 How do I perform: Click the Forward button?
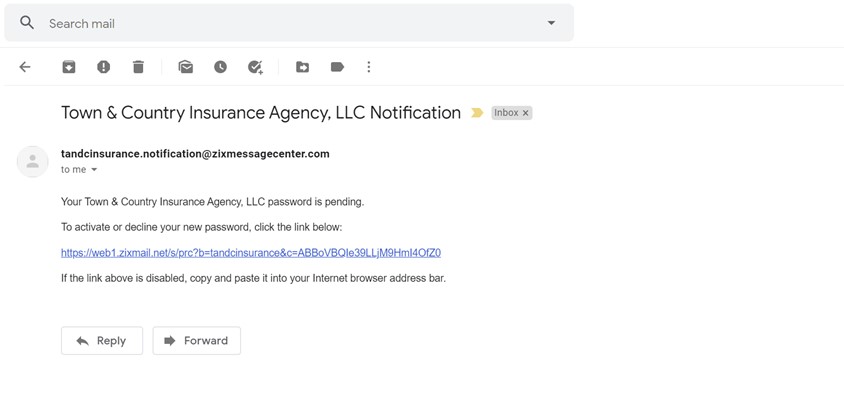click(196, 341)
